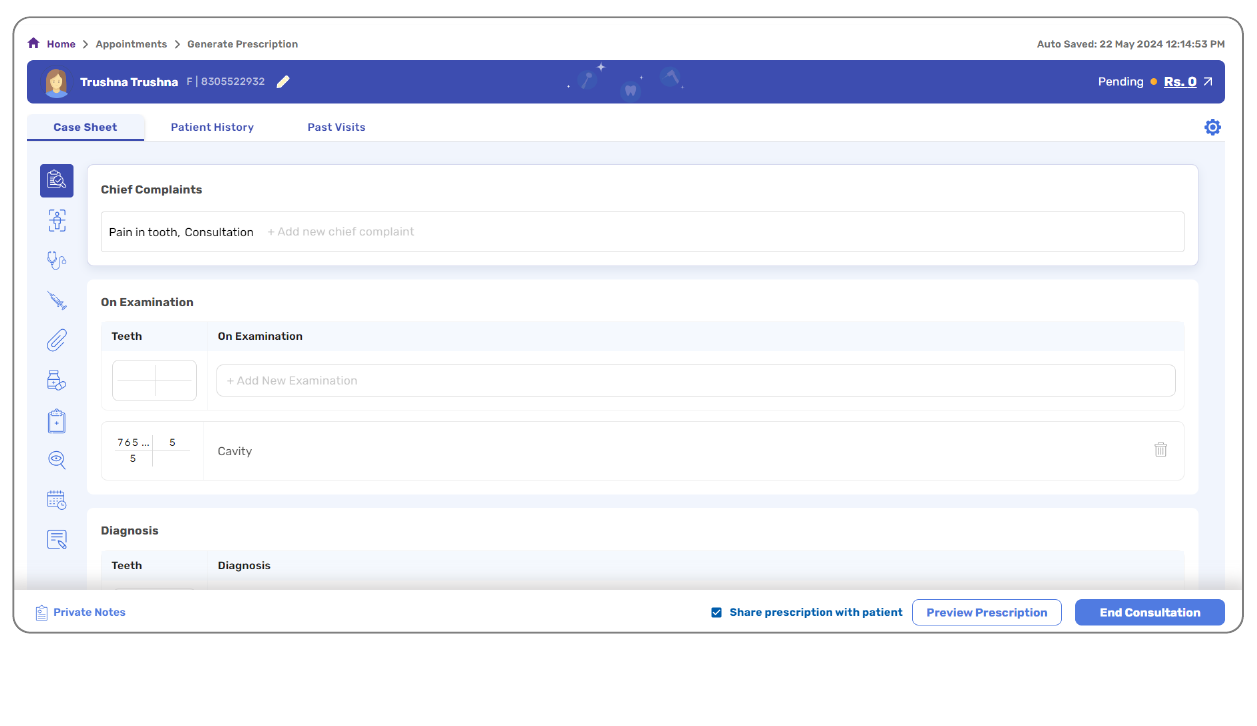Screen dimensions: 1257x726
Task: Click the Rs. 0 pending amount link
Action: coord(1180,82)
